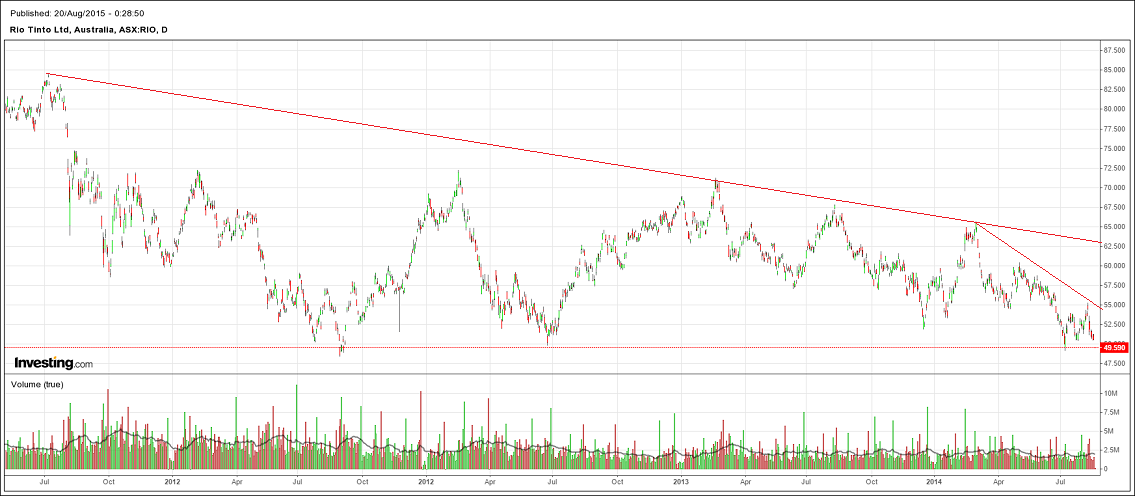Click the Investing.com logo watermark
Viewport: 1135px width, 496px height.
pyautogui.click(x=53, y=363)
